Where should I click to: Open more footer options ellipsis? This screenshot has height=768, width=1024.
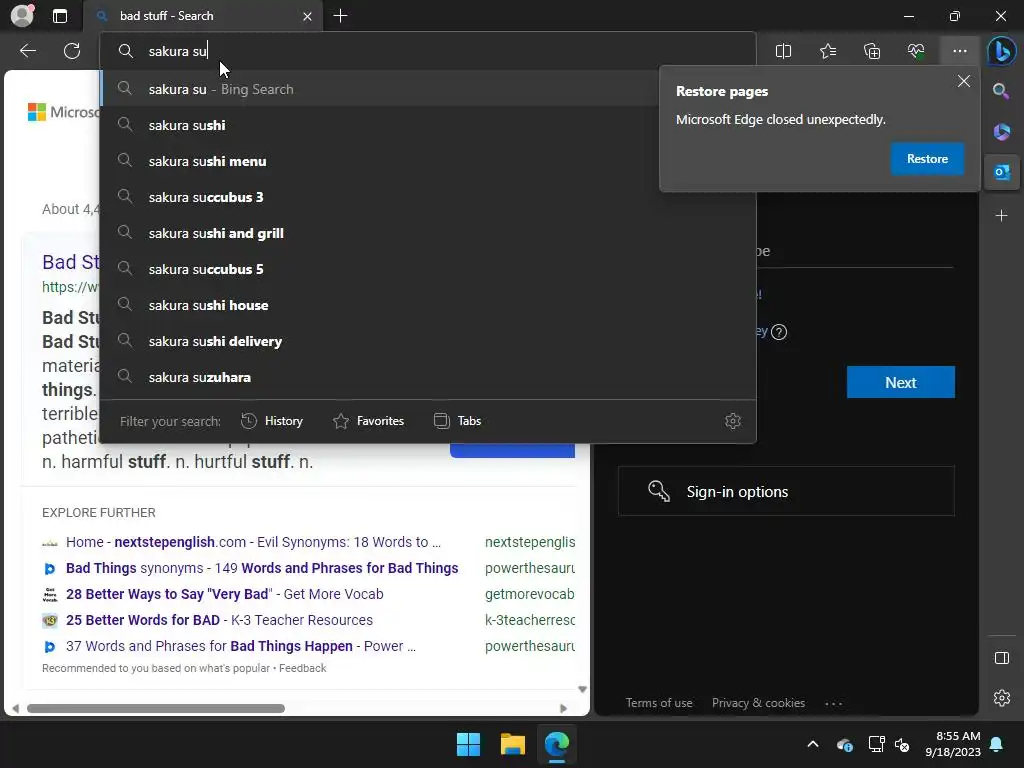point(833,703)
